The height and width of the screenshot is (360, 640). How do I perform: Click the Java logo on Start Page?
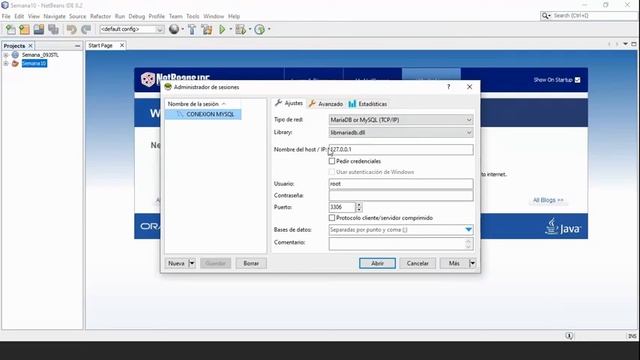(563, 227)
